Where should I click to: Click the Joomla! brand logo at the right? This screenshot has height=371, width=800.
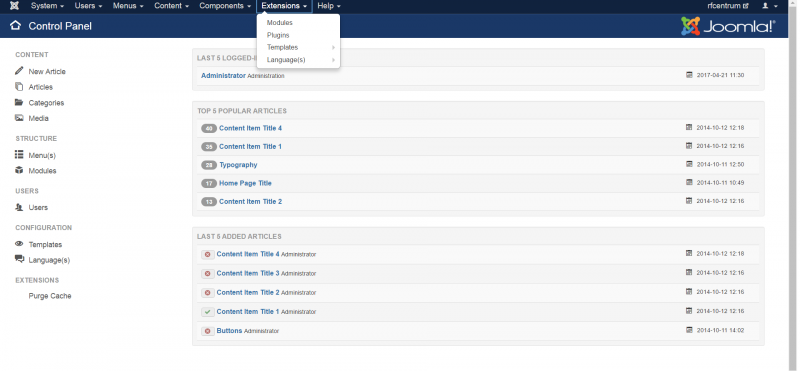pos(728,26)
